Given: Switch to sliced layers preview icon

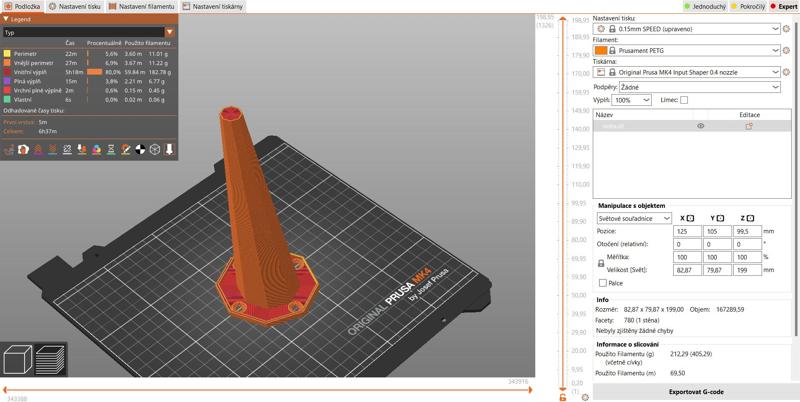Looking at the screenshot, I should 50,359.
